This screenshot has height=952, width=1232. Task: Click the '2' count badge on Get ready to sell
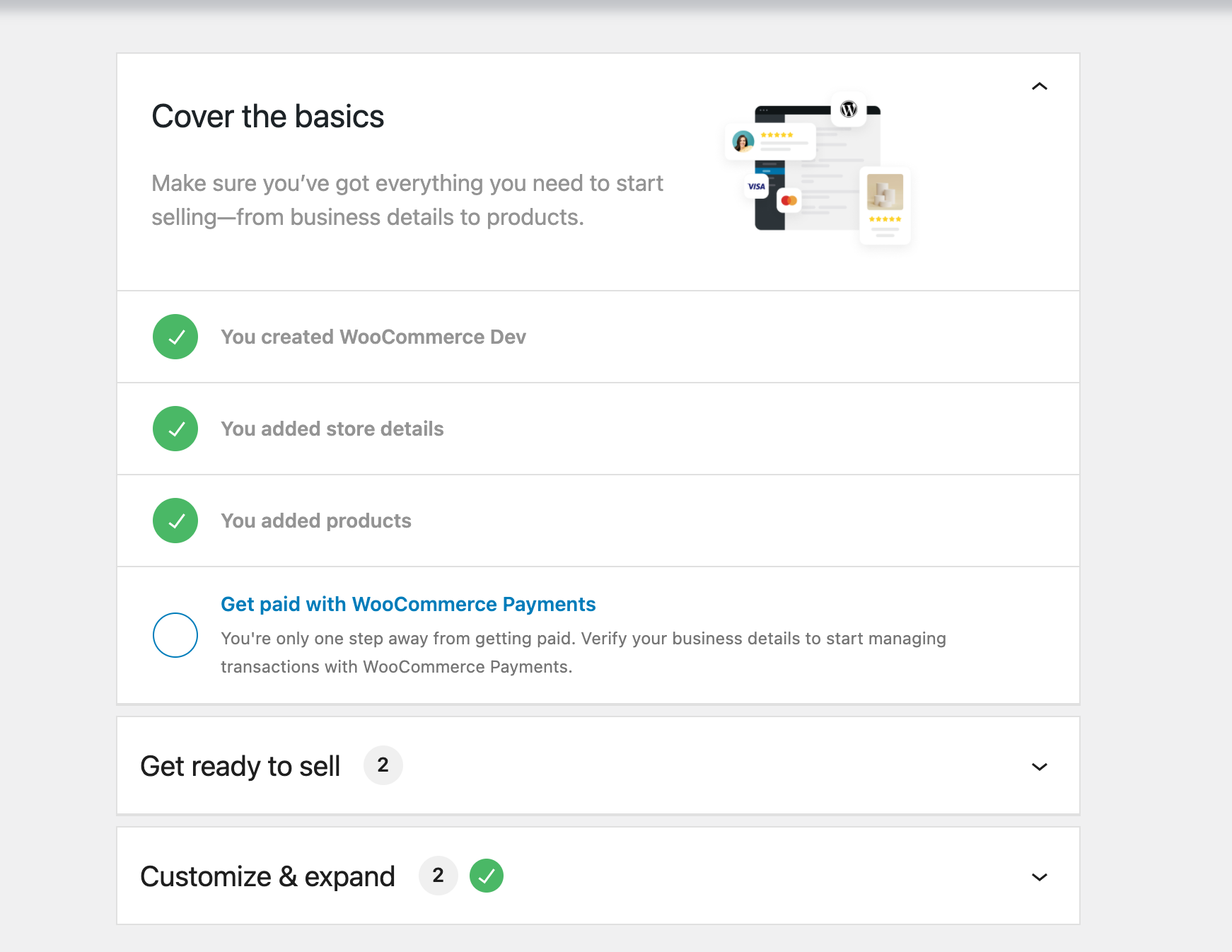383,765
